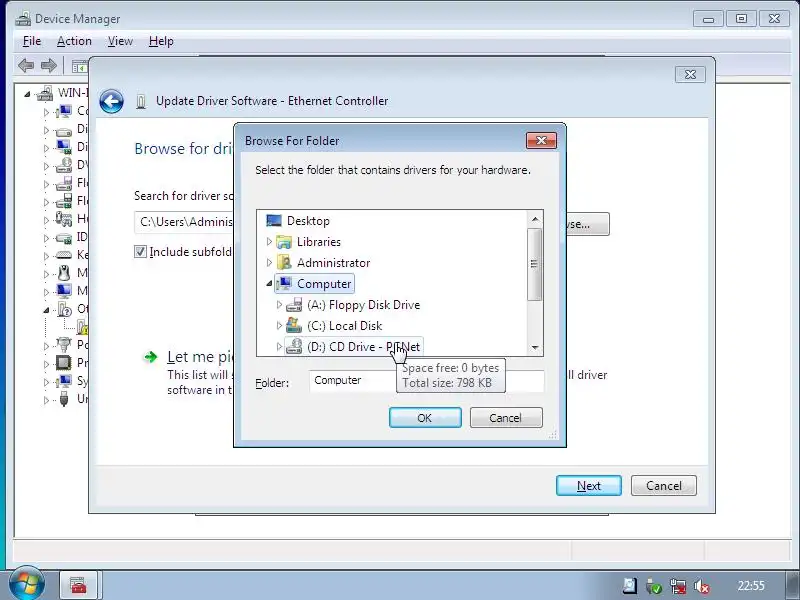Image resolution: width=800 pixels, height=600 pixels.
Task: Click the floppy drive icon
Action: (294, 305)
